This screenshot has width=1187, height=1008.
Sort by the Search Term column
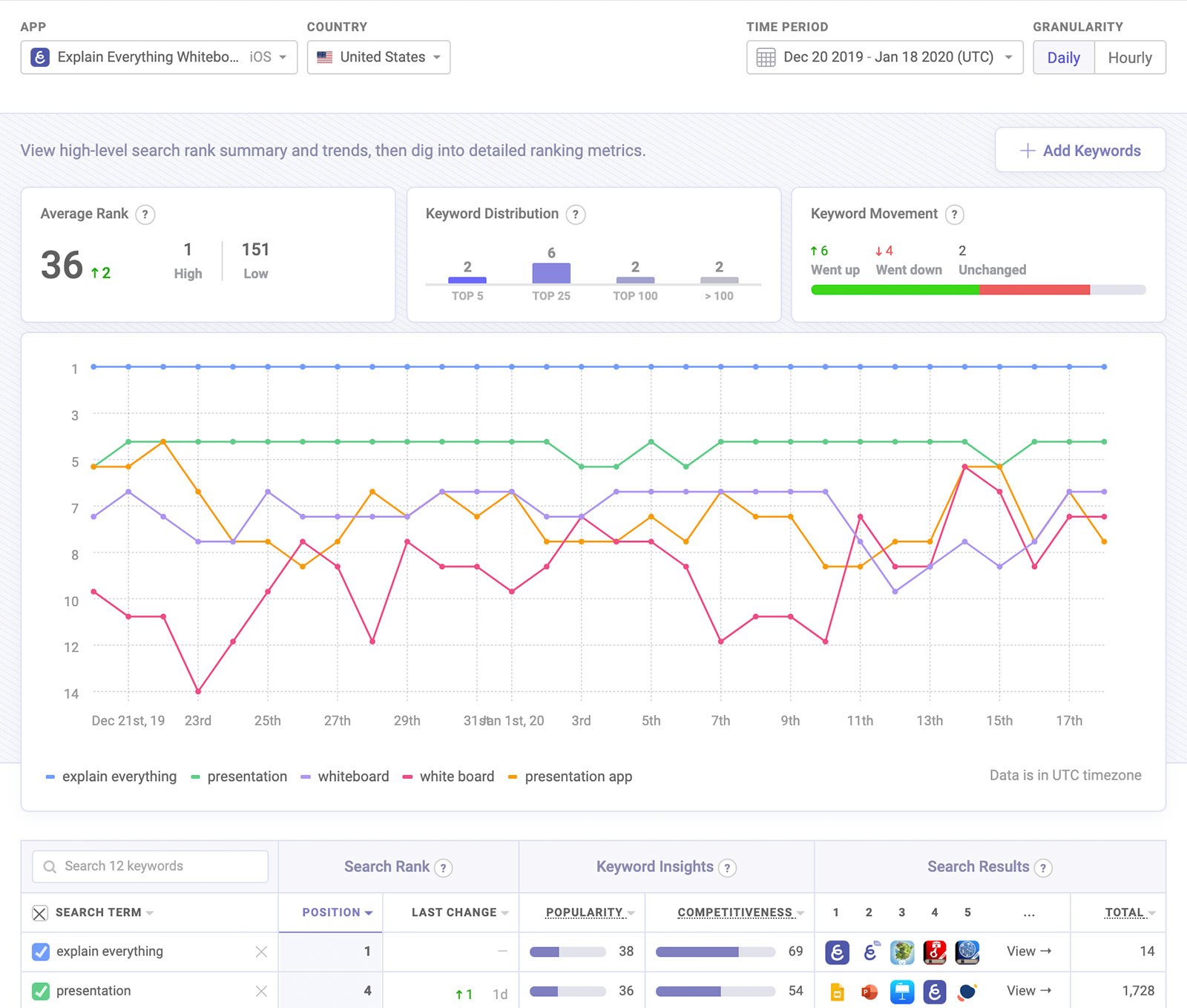click(105, 912)
